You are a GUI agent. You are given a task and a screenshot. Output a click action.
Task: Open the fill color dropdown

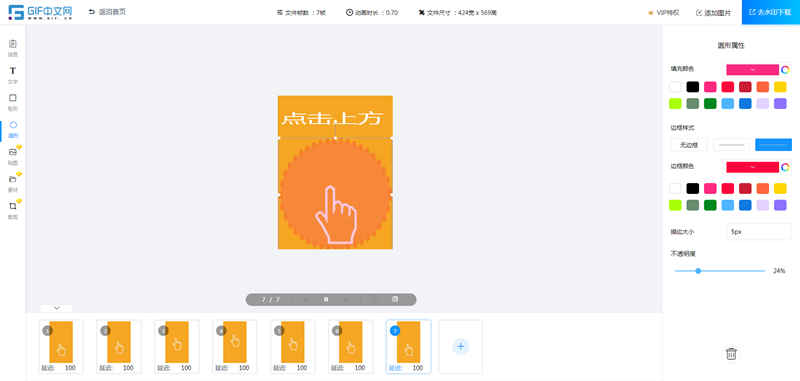pyautogui.click(x=753, y=69)
